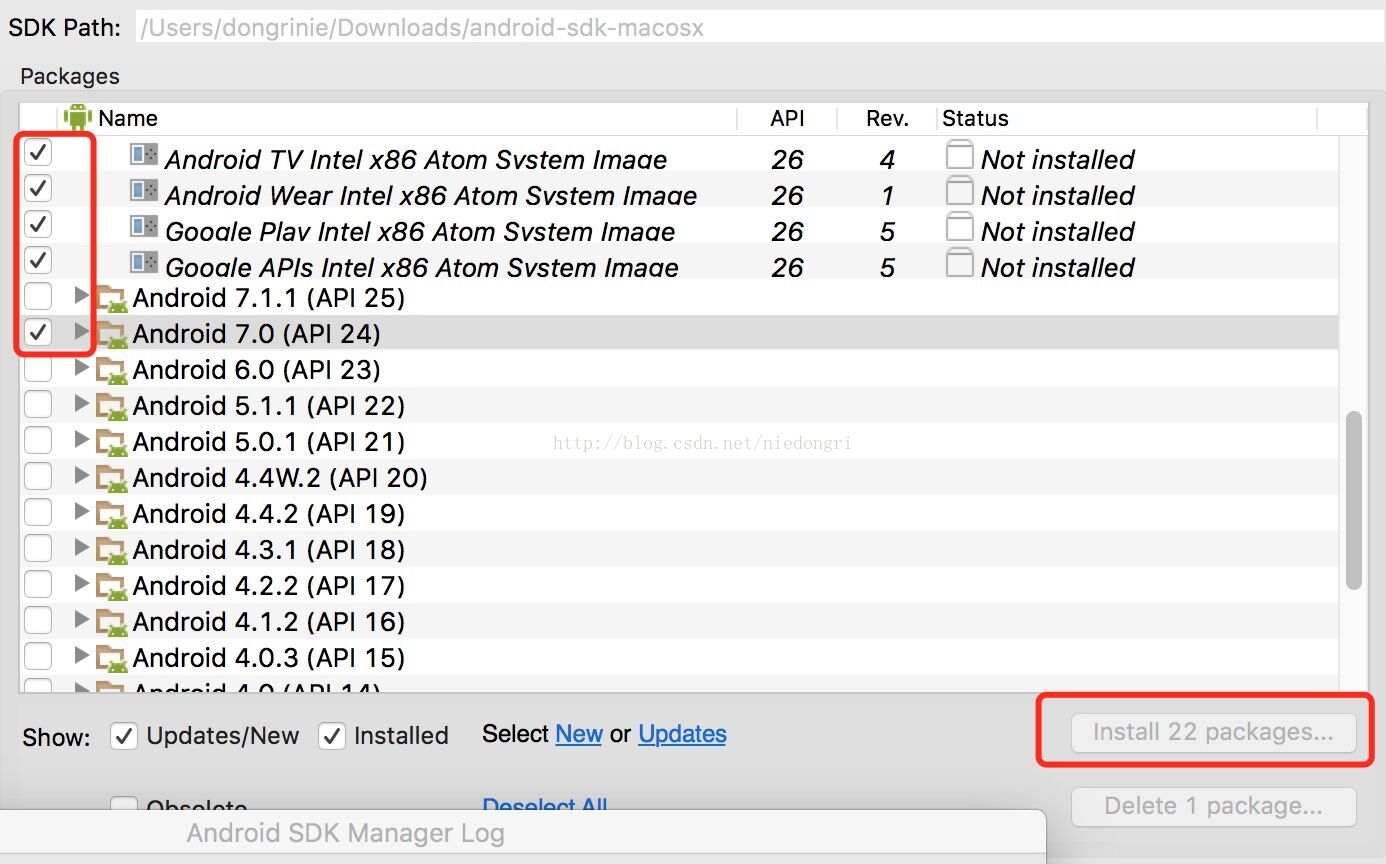1386x864 pixels.
Task: Click the Updates selection link
Action: tap(682, 734)
